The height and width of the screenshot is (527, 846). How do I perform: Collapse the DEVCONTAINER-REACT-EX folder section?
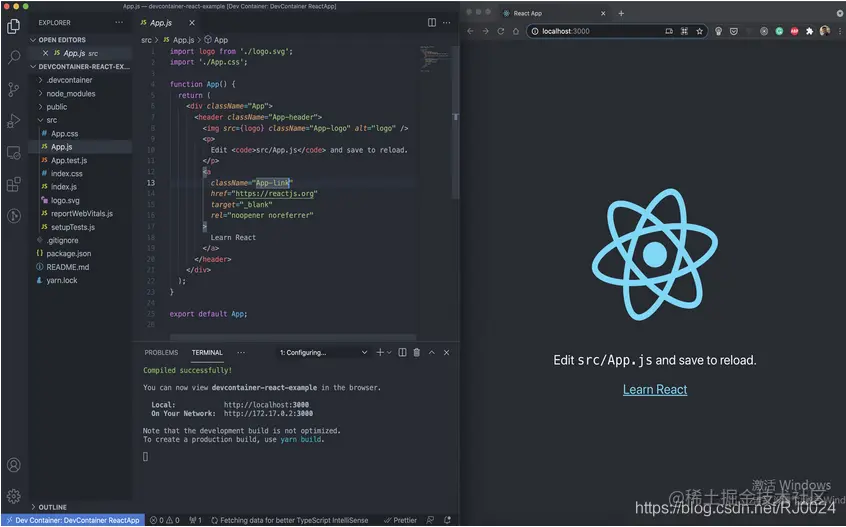(80, 67)
